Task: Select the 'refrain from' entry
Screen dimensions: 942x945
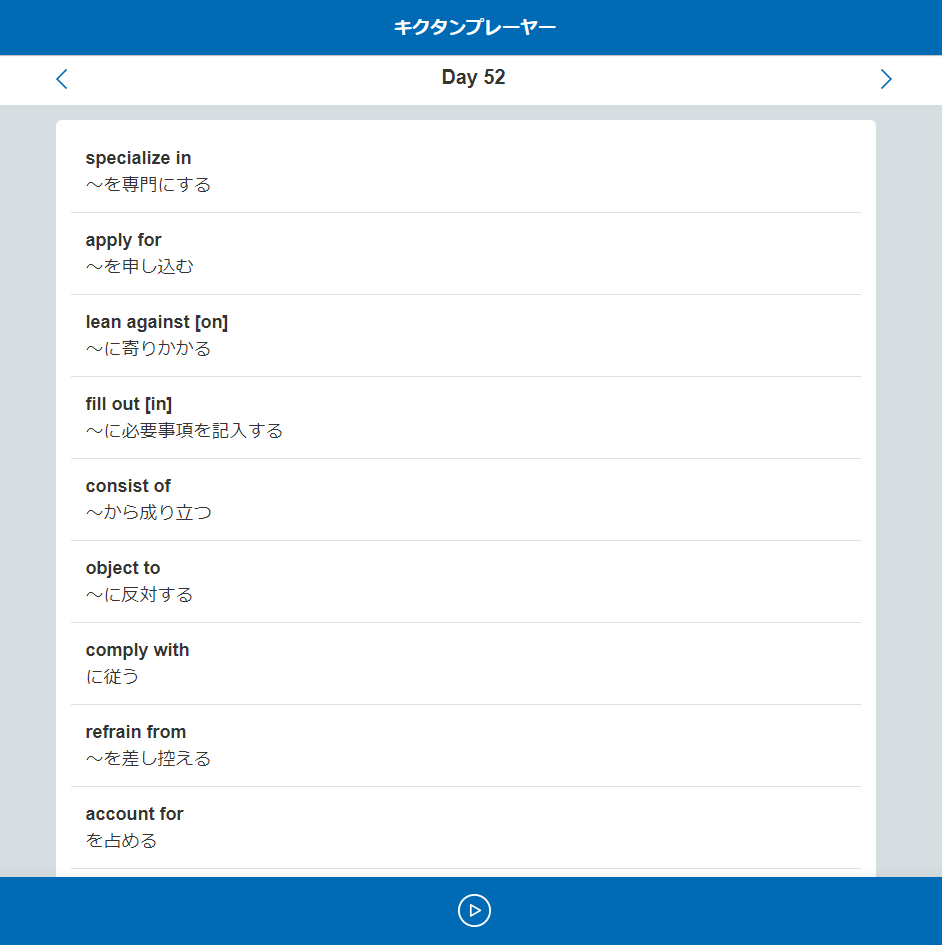Action: click(136, 732)
